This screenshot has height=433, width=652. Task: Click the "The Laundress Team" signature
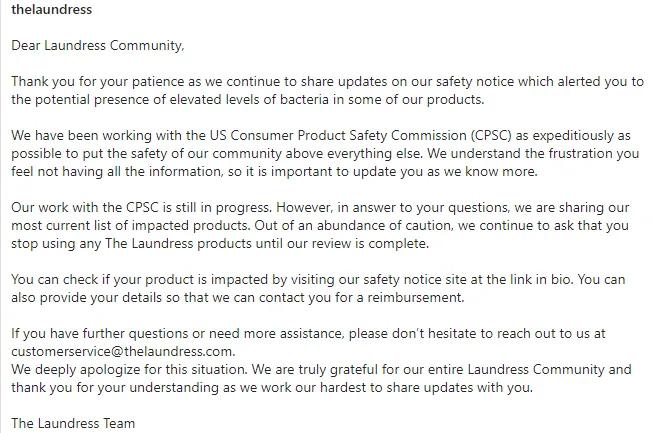tap(73, 423)
